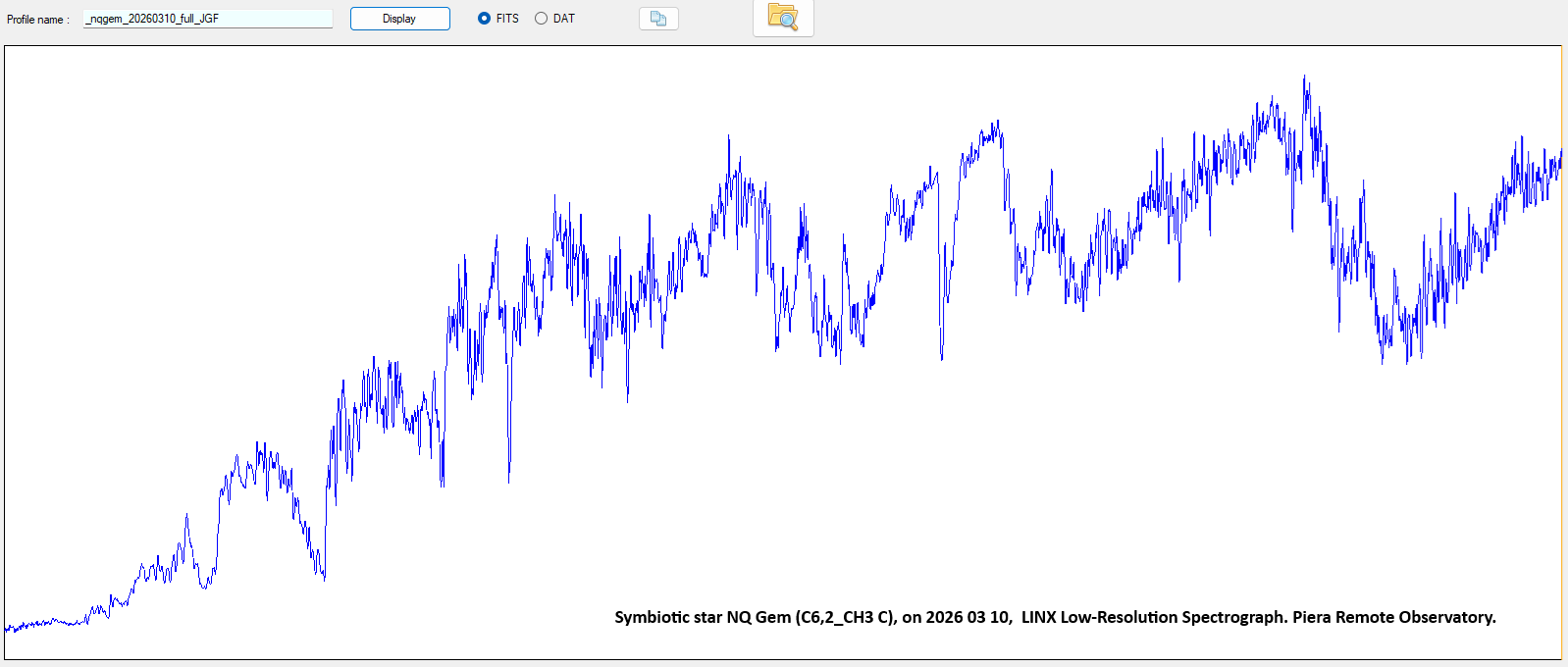The width and height of the screenshot is (1568, 667).
Task: Click the FITS format label
Action: 507,19
